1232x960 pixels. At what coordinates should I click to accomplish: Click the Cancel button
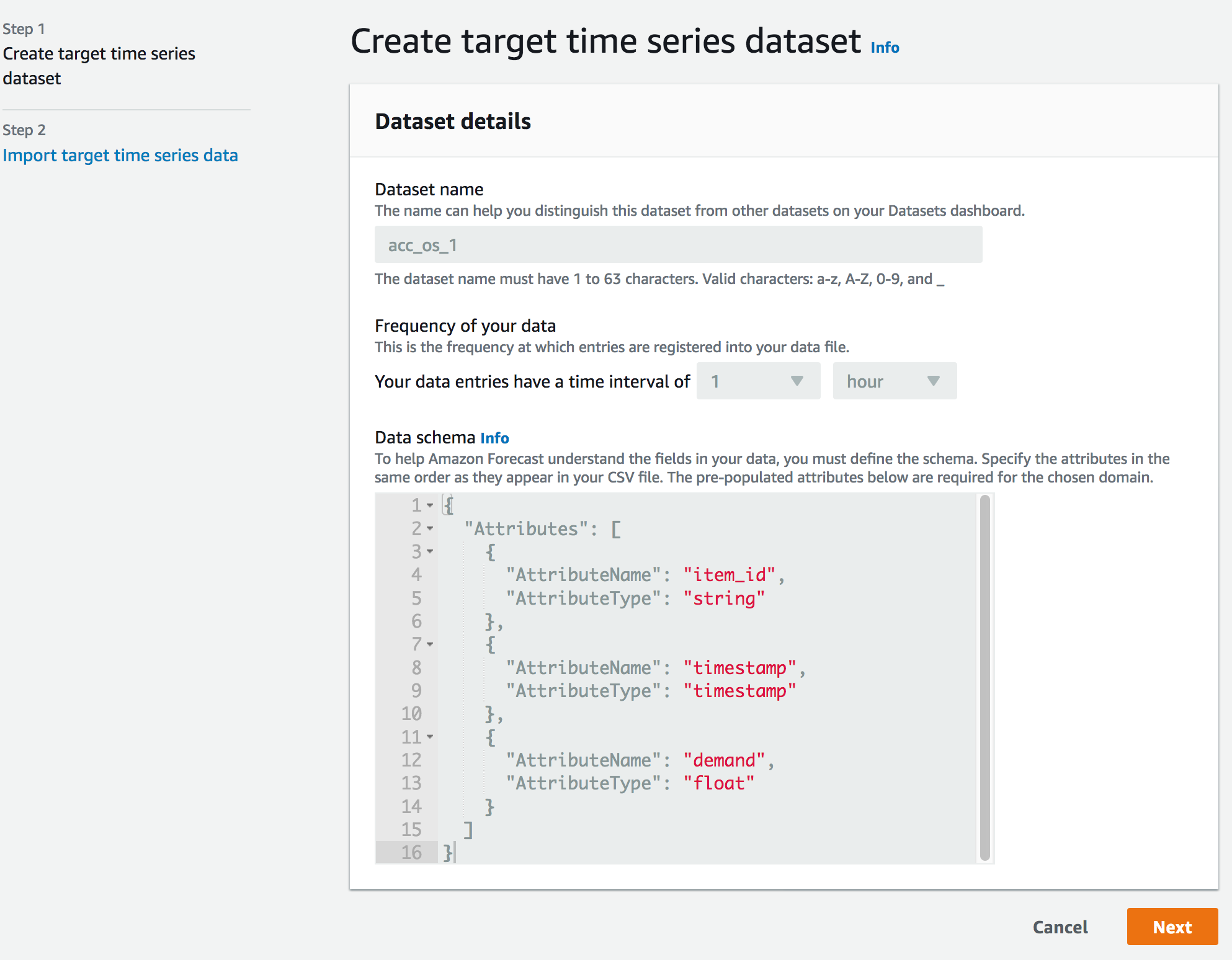coord(1060,927)
